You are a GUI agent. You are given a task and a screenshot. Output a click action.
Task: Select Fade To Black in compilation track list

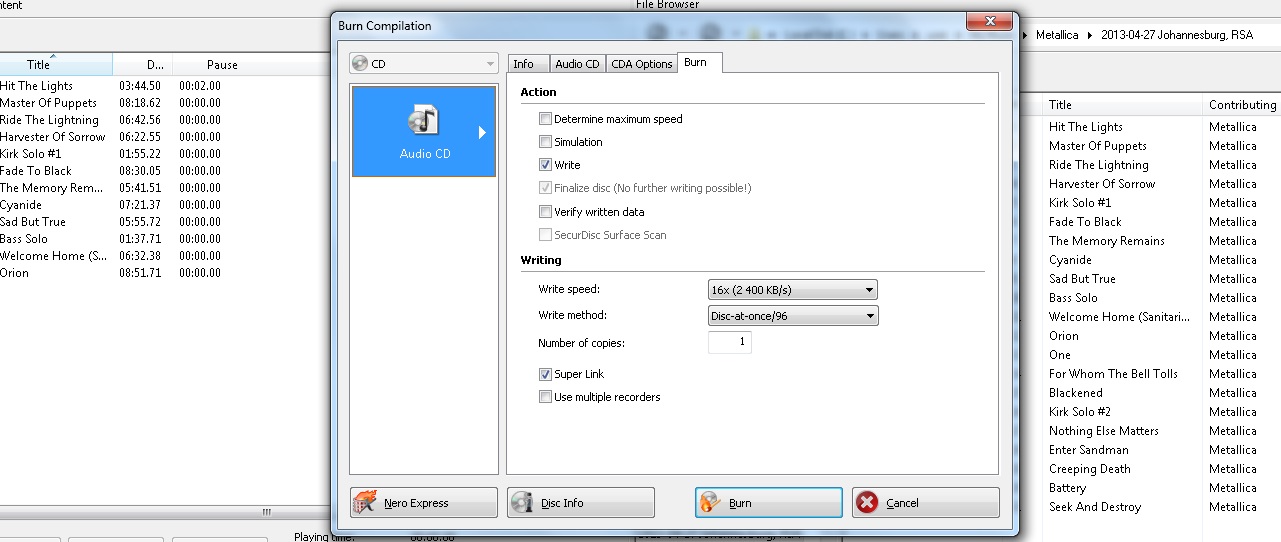36,171
